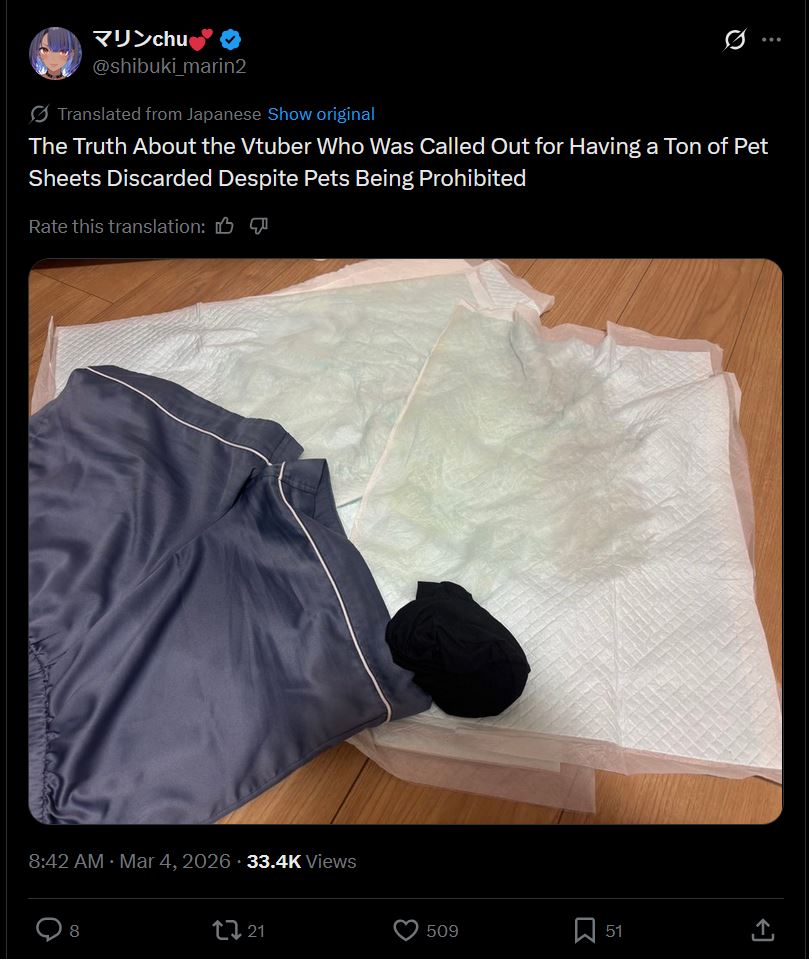Click the 8:42 AM · Mar 4, 2026 timestamp
Screen dimensions: 809x959
(130, 861)
